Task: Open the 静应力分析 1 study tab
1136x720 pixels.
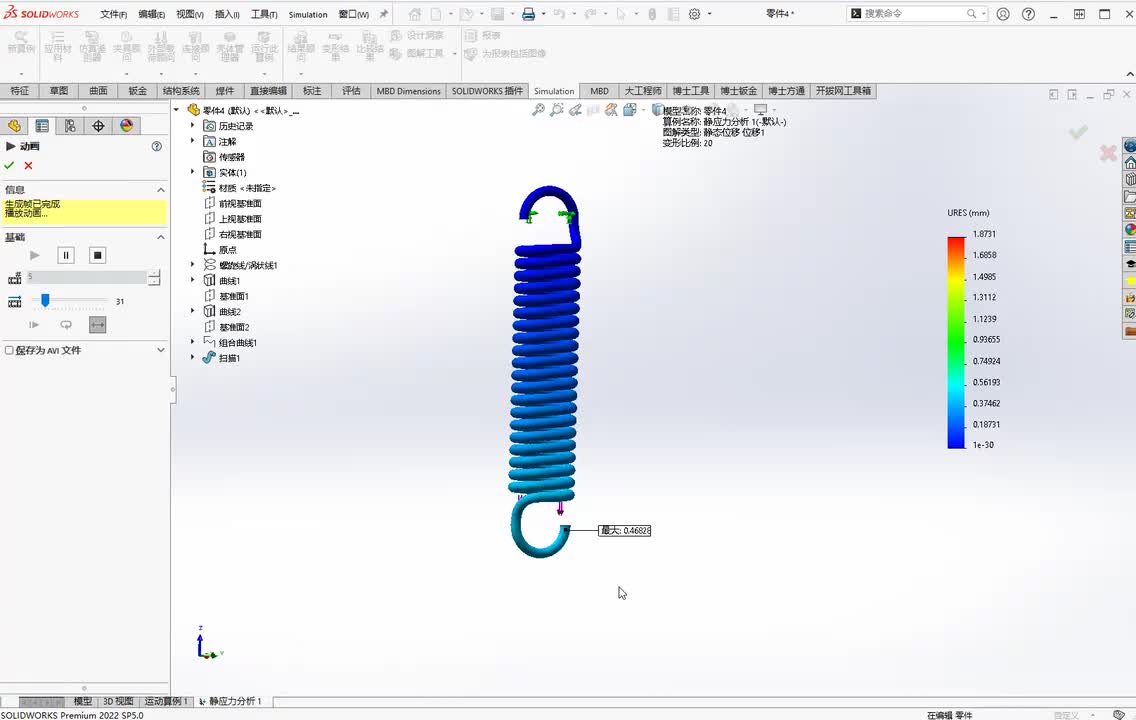Action: [230, 701]
